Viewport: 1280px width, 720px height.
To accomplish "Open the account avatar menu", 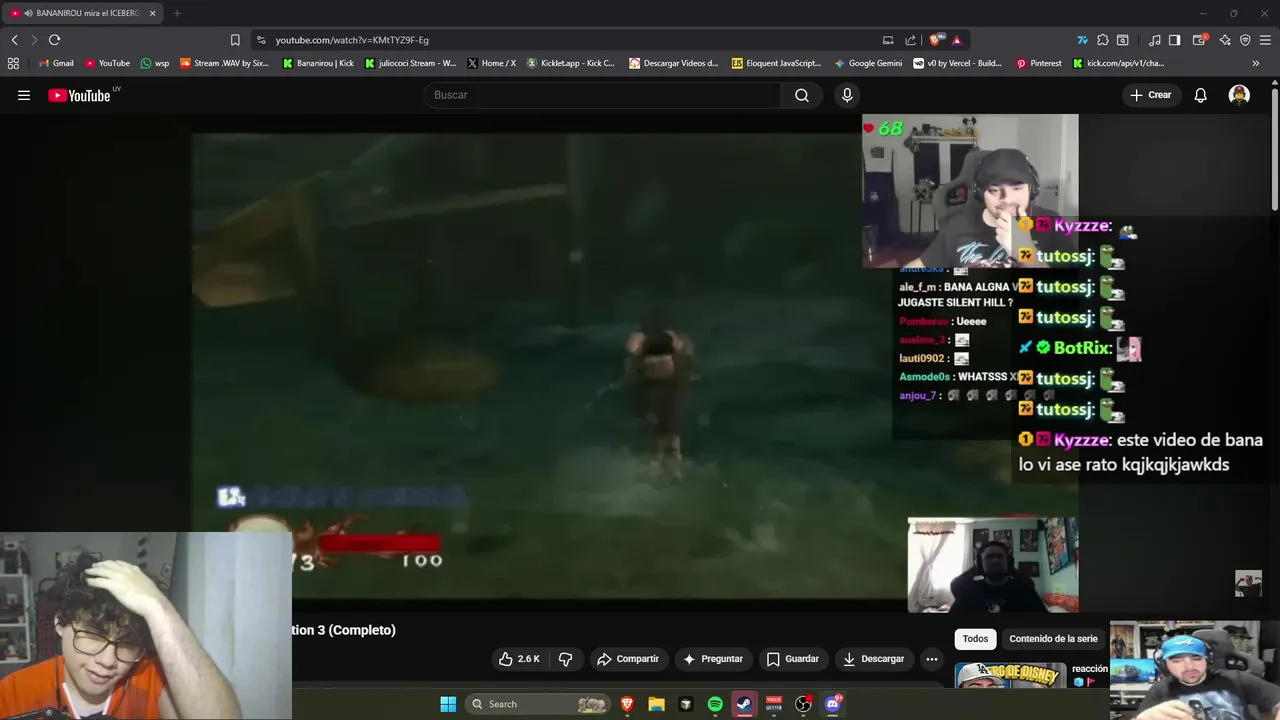I will pyautogui.click(x=1239, y=95).
